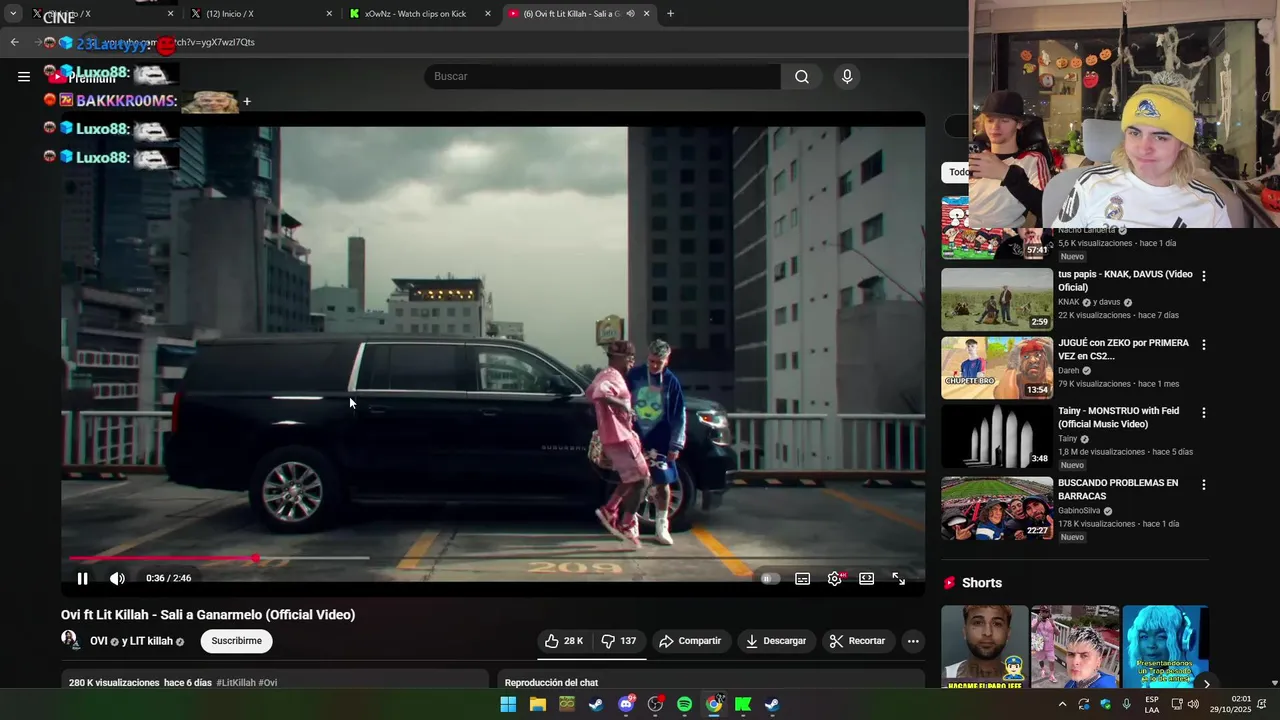
Task: Open the Kick app in the taskbar
Action: pos(743,704)
